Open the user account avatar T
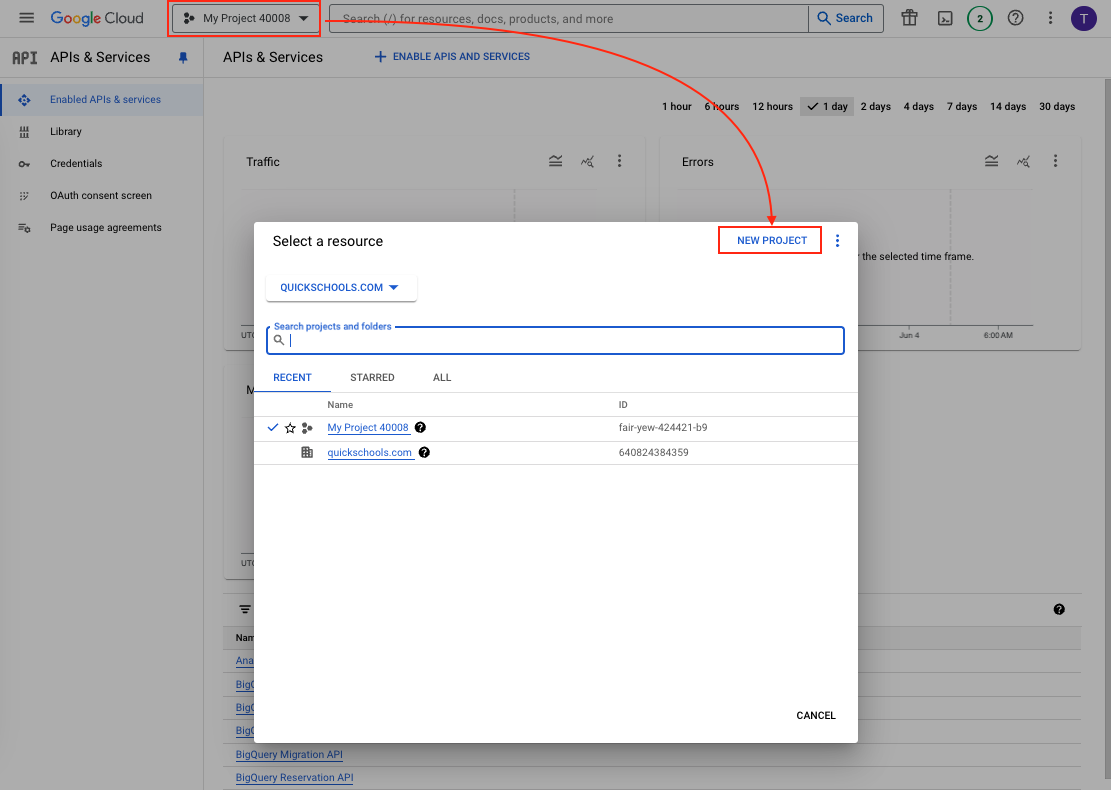Screen dimensions: 1111x790 click(1083, 18)
